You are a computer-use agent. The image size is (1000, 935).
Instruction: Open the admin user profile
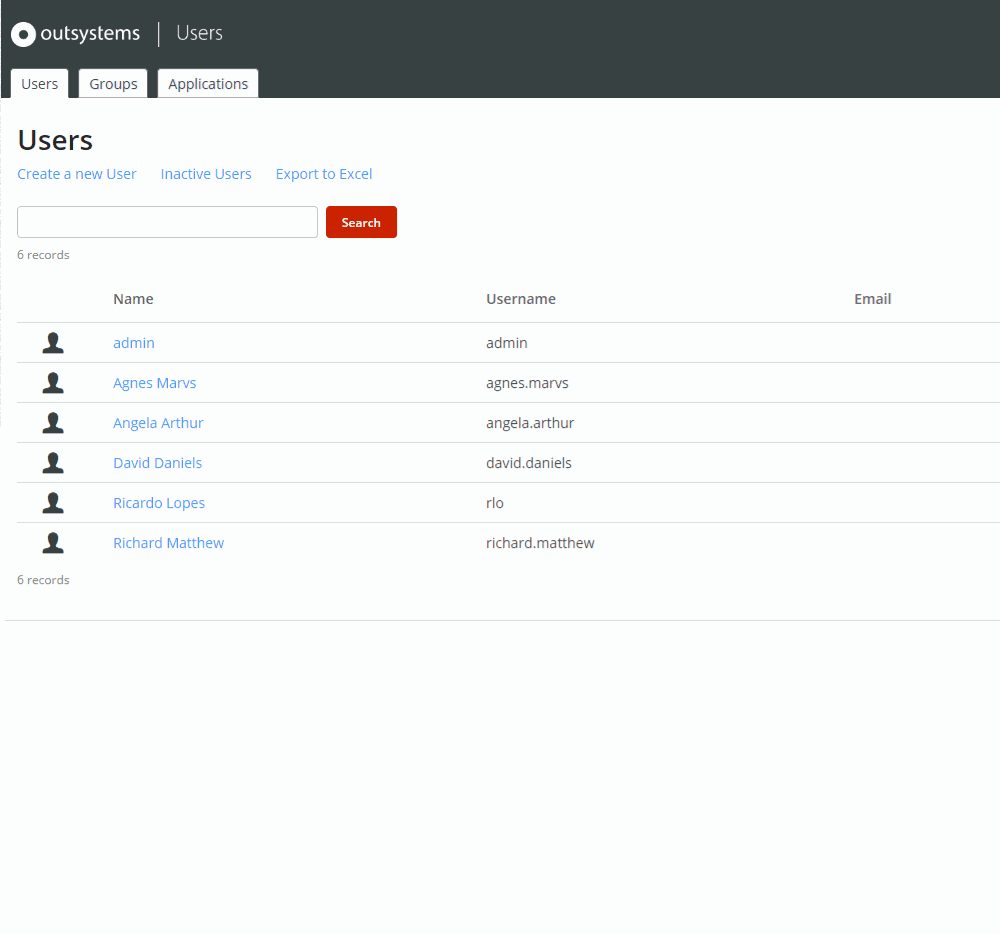[133, 342]
